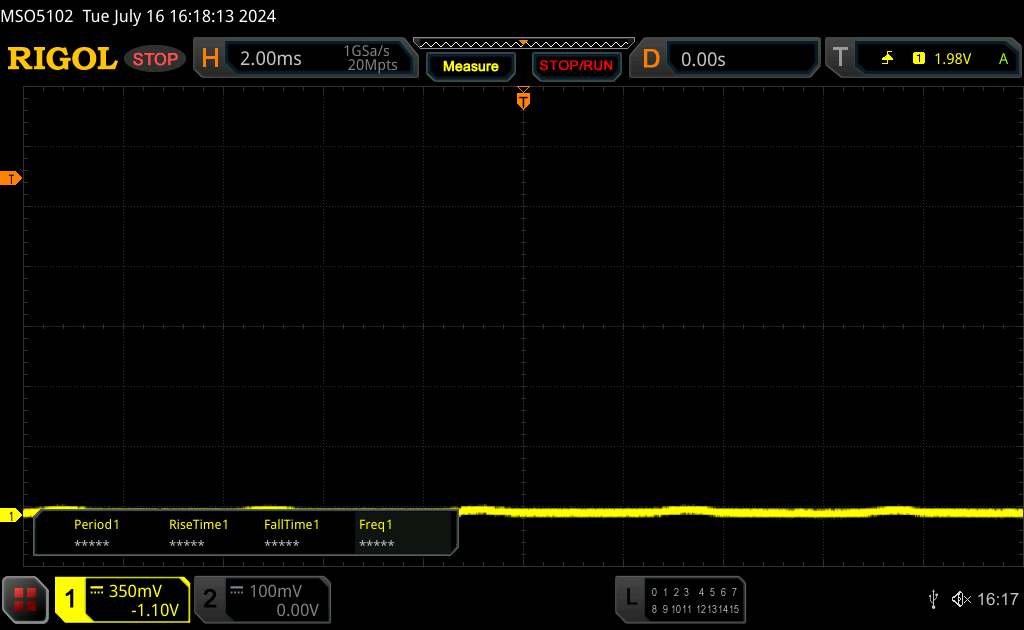Tap the Measure button
The width and height of the screenshot is (1024, 630).
click(470, 66)
